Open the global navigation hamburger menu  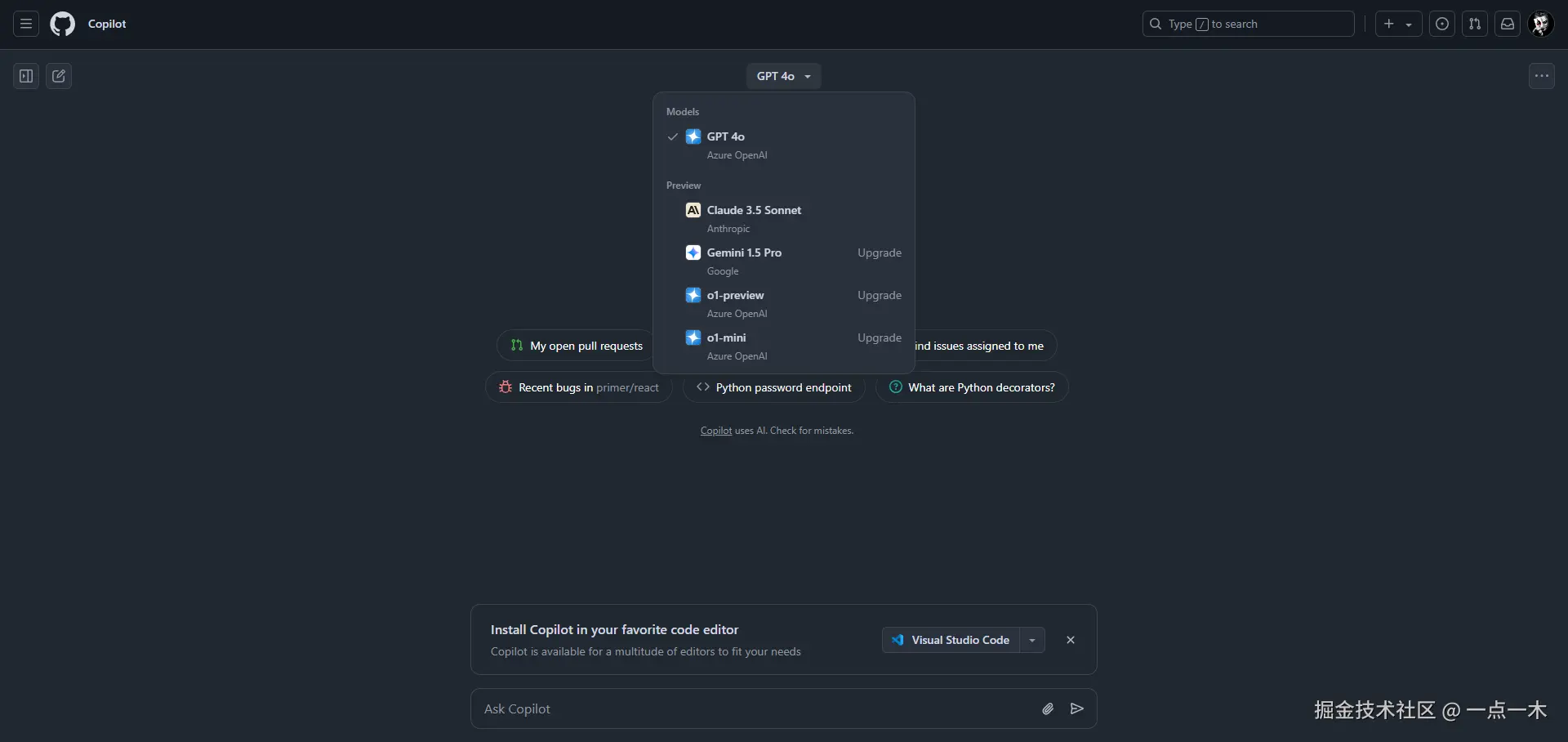(x=26, y=24)
